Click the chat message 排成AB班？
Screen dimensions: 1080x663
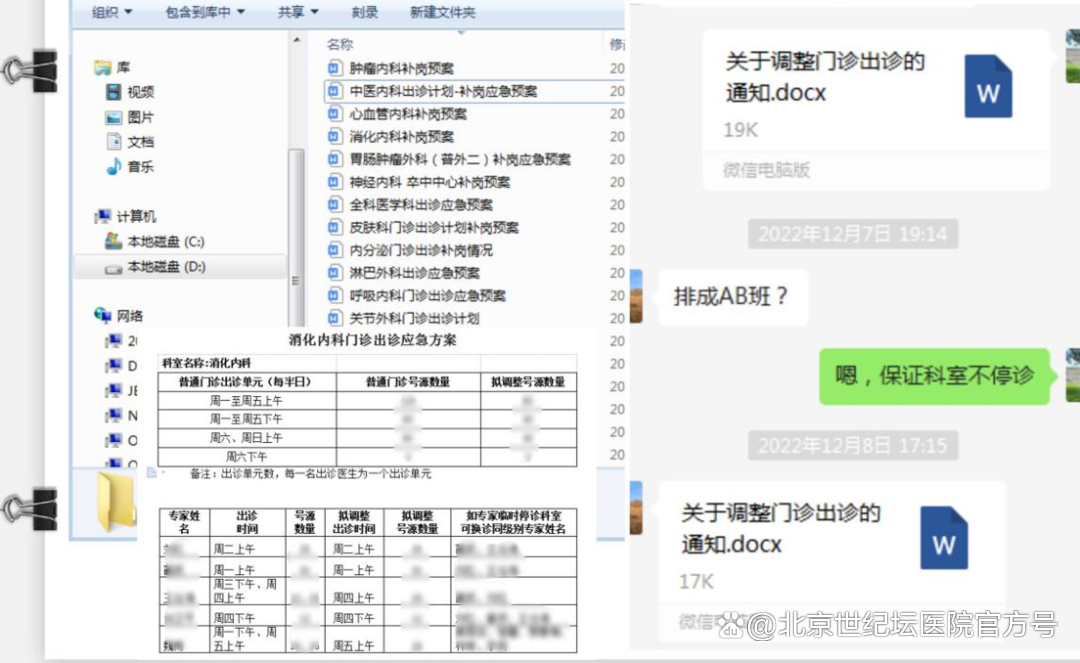731,297
